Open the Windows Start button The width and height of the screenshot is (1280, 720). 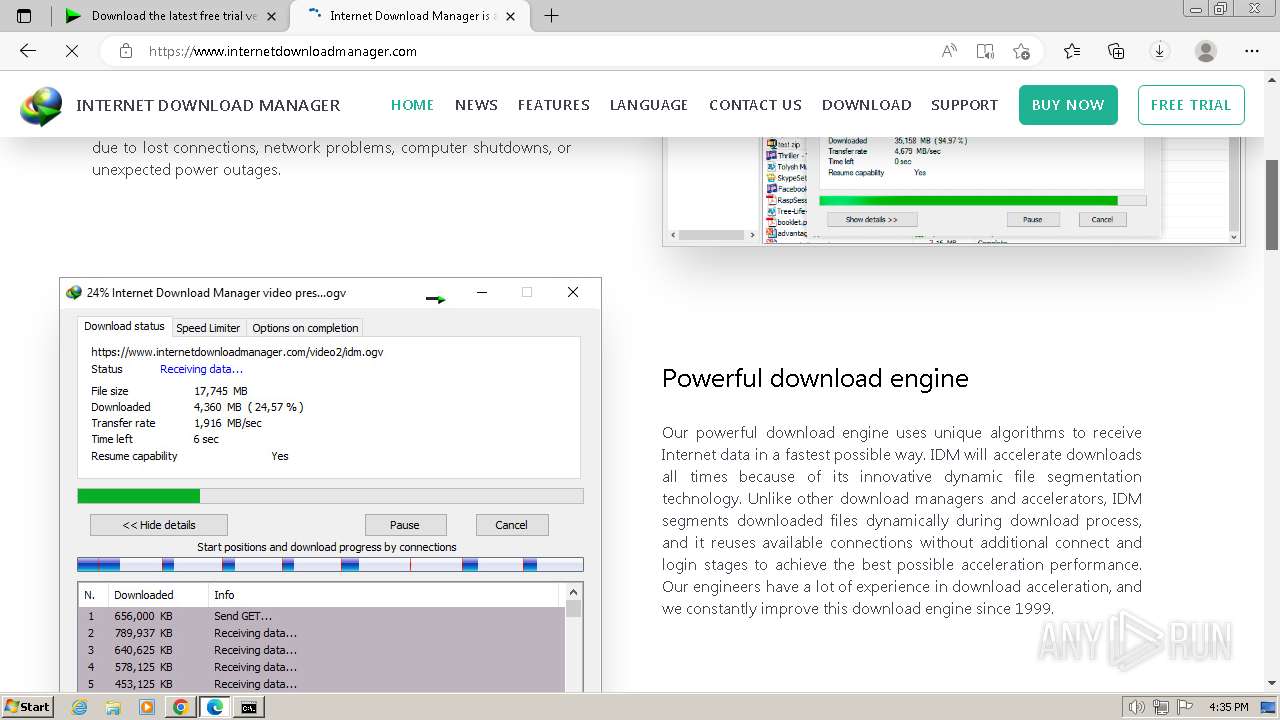click(27, 706)
